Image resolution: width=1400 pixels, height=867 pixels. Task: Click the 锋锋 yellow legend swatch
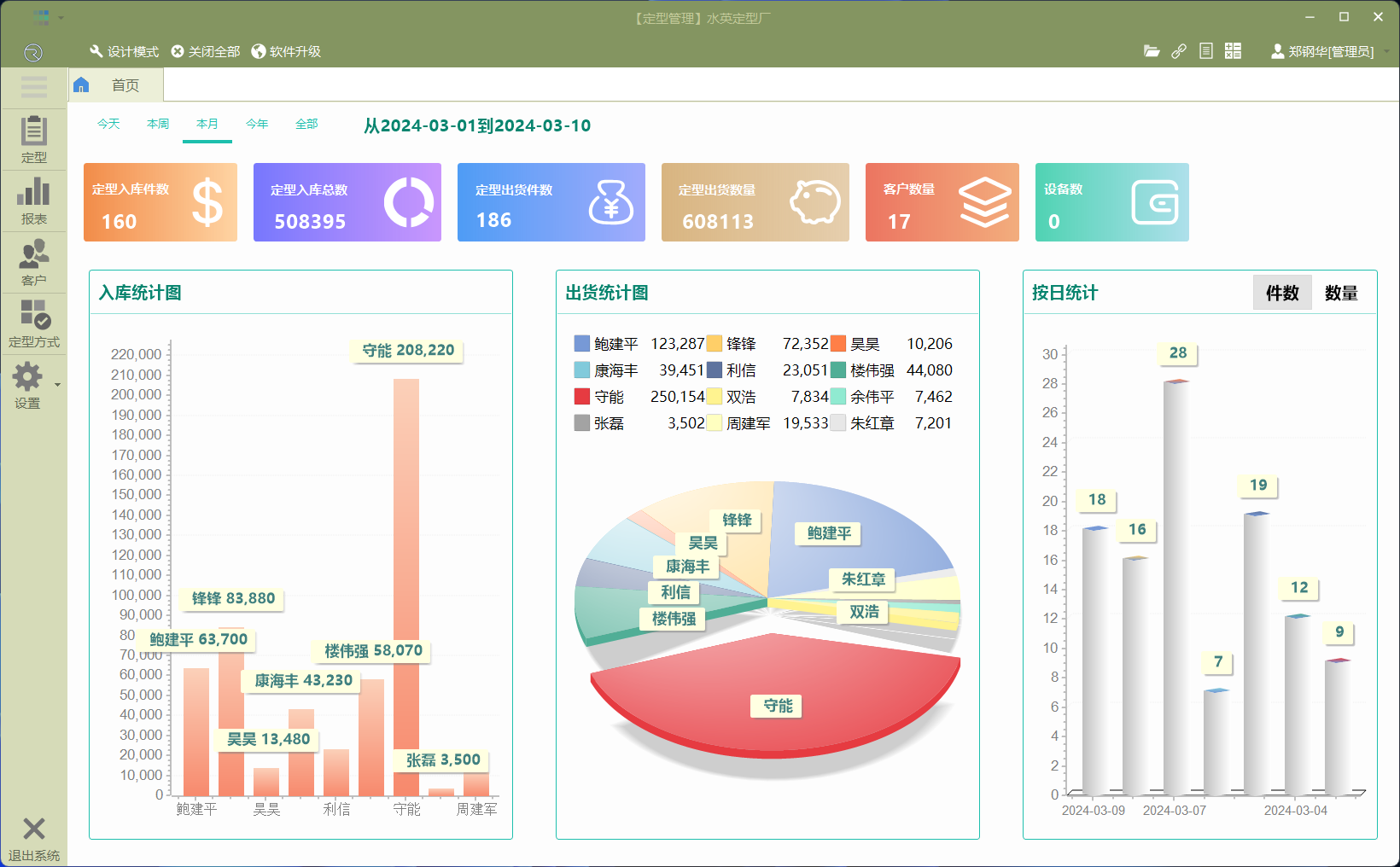715,343
